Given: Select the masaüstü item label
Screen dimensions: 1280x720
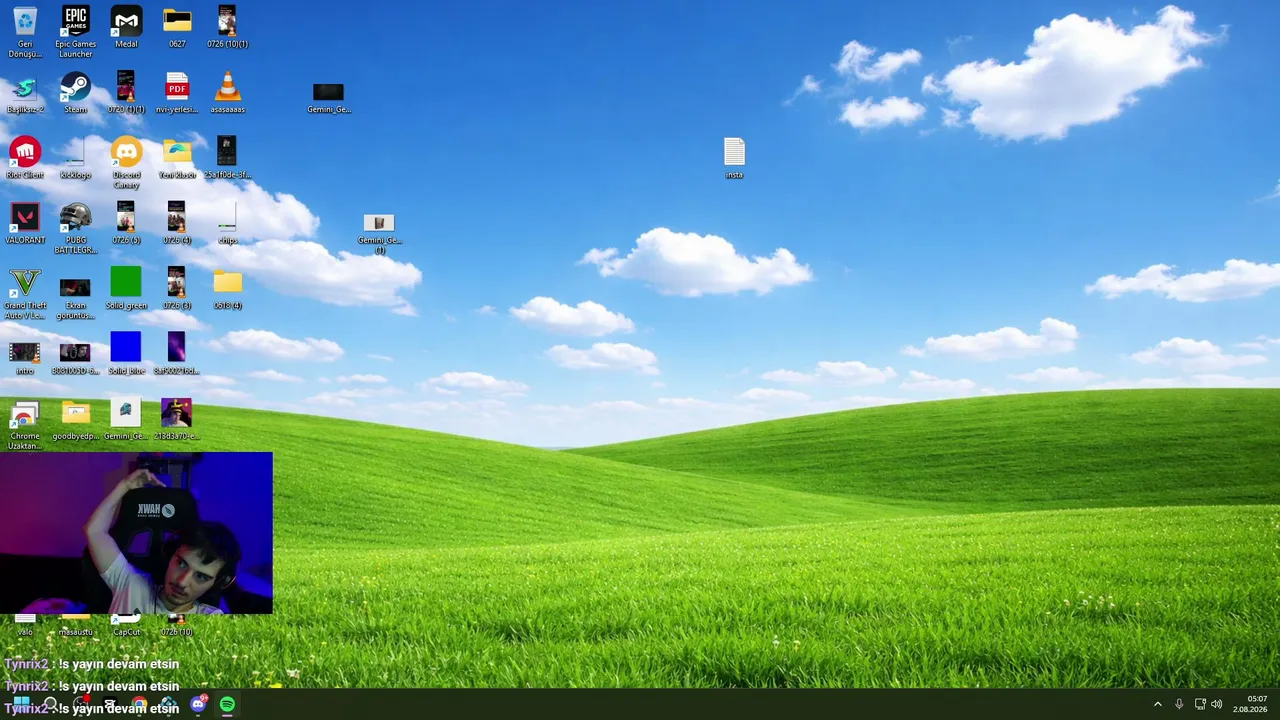Looking at the screenshot, I should point(75,631).
